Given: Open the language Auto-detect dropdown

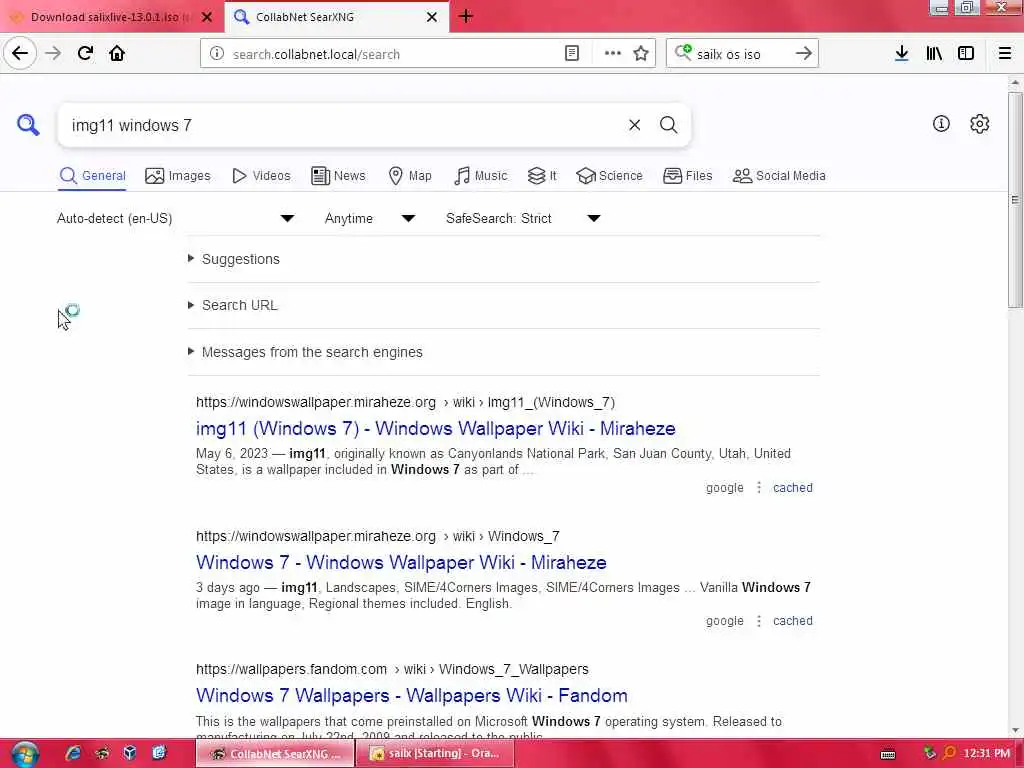Looking at the screenshot, I should [175, 218].
